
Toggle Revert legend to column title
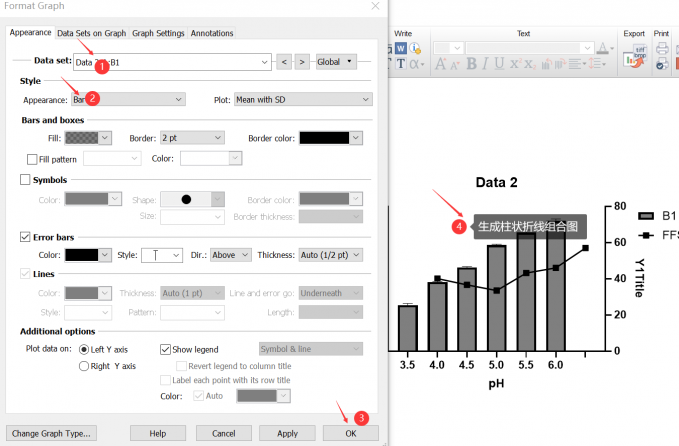pos(181,366)
